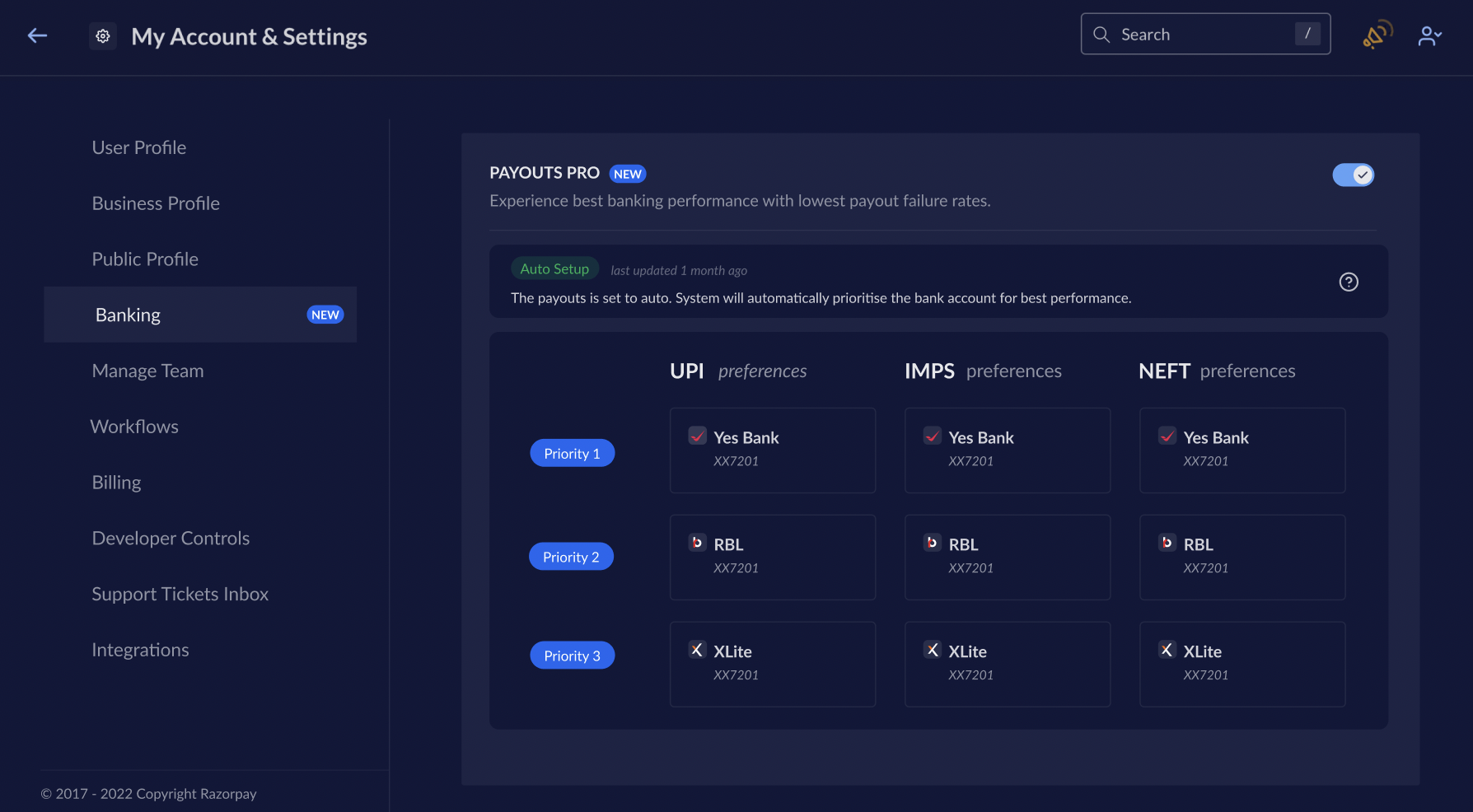Uncheck Yes Bank in UPI preferences

(x=698, y=436)
